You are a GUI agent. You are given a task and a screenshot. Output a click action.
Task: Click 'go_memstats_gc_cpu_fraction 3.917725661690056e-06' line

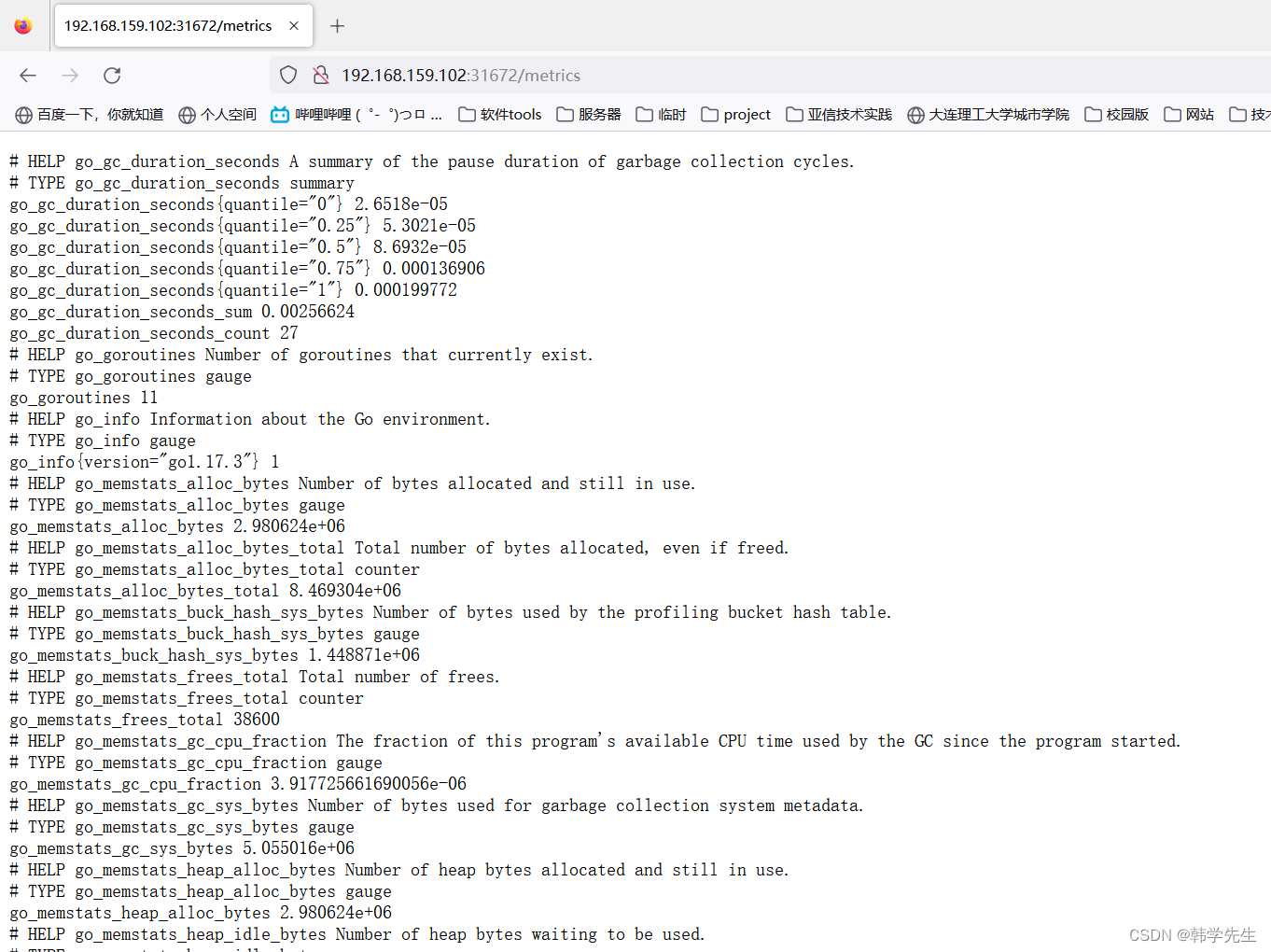[238, 784]
